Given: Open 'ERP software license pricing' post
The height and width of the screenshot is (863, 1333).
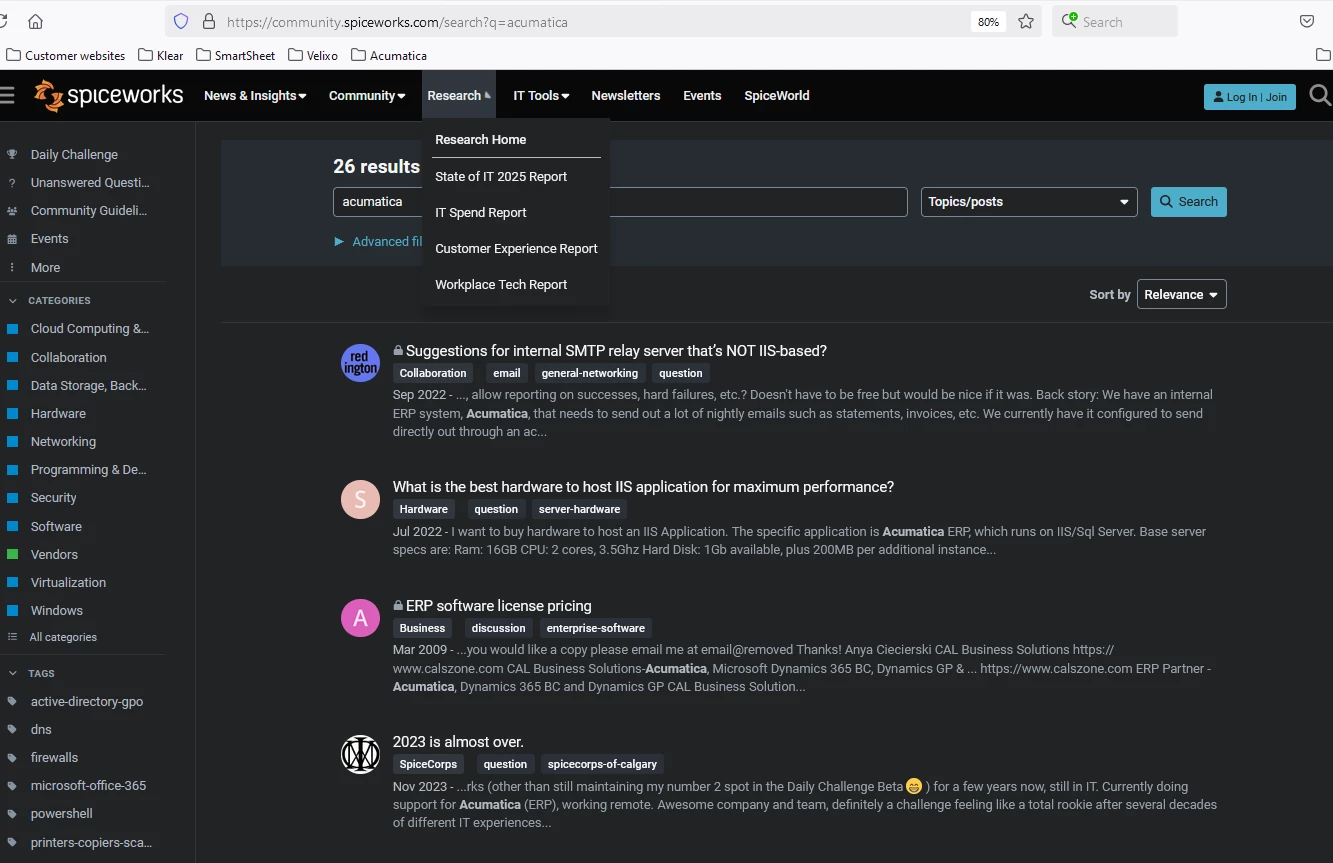Looking at the screenshot, I should click(498, 606).
